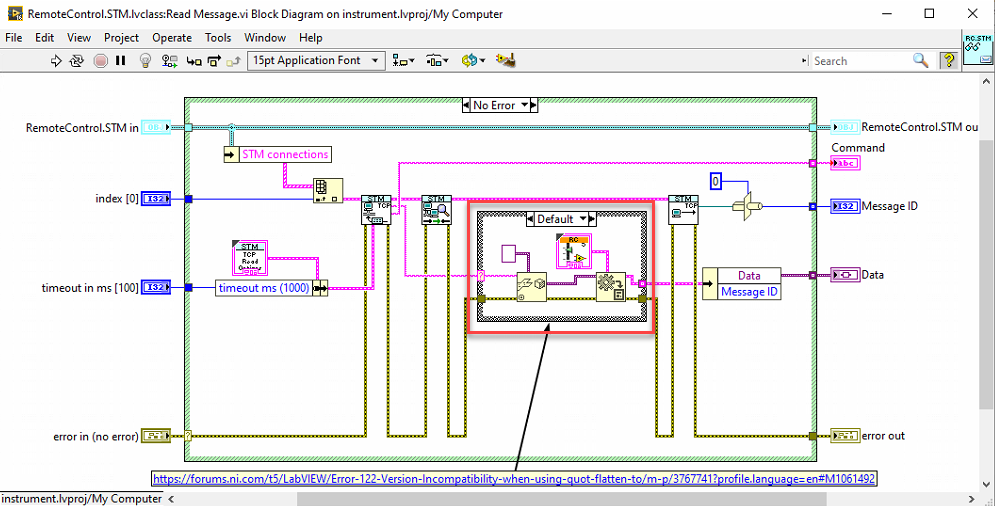Image resolution: width=995 pixels, height=506 pixels.
Task: Click the STM connections unbundle element
Action: click(x=277, y=154)
